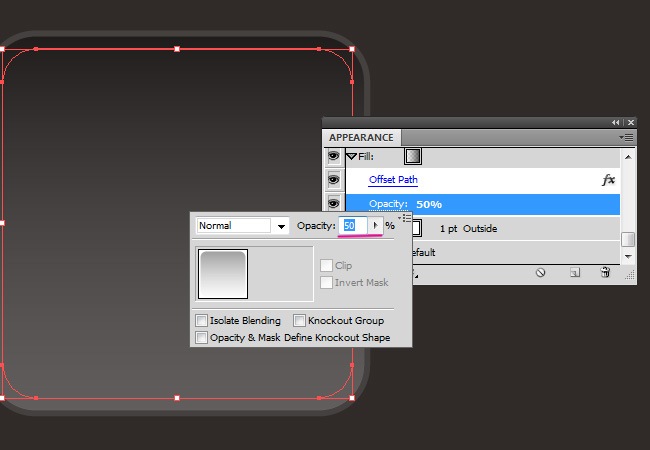Enable Opacity & Mask Define Knockout Shape
The width and height of the screenshot is (650, 450).
point(202,338)
